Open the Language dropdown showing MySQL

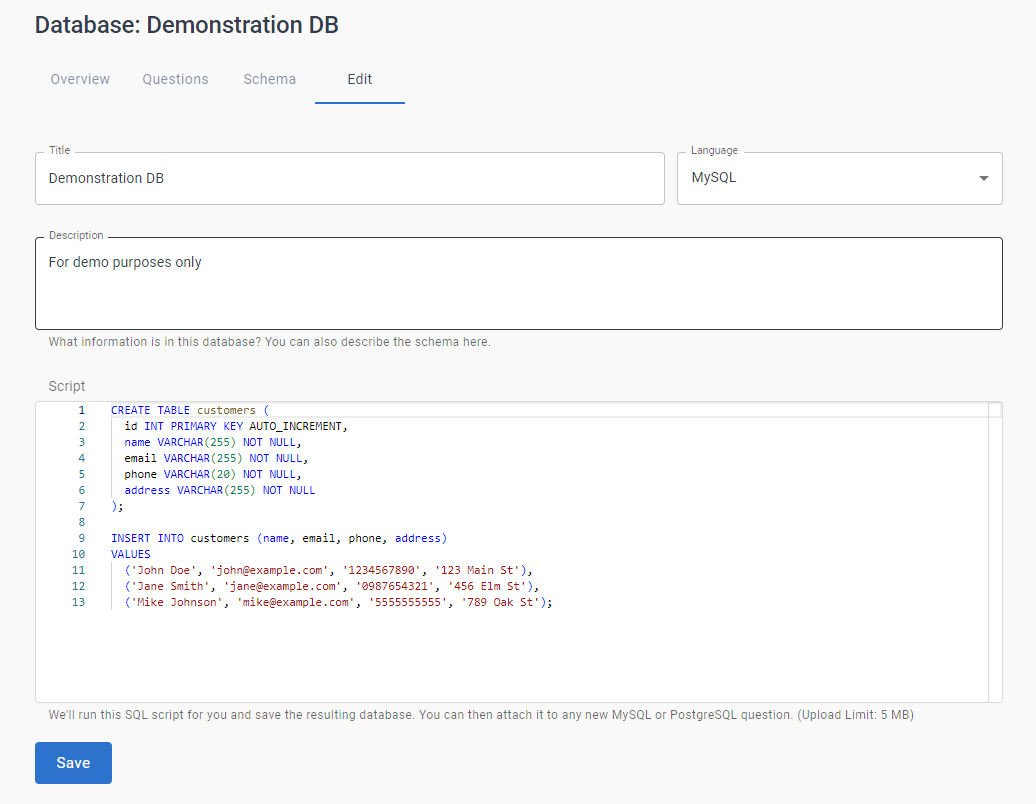point(828,178)
